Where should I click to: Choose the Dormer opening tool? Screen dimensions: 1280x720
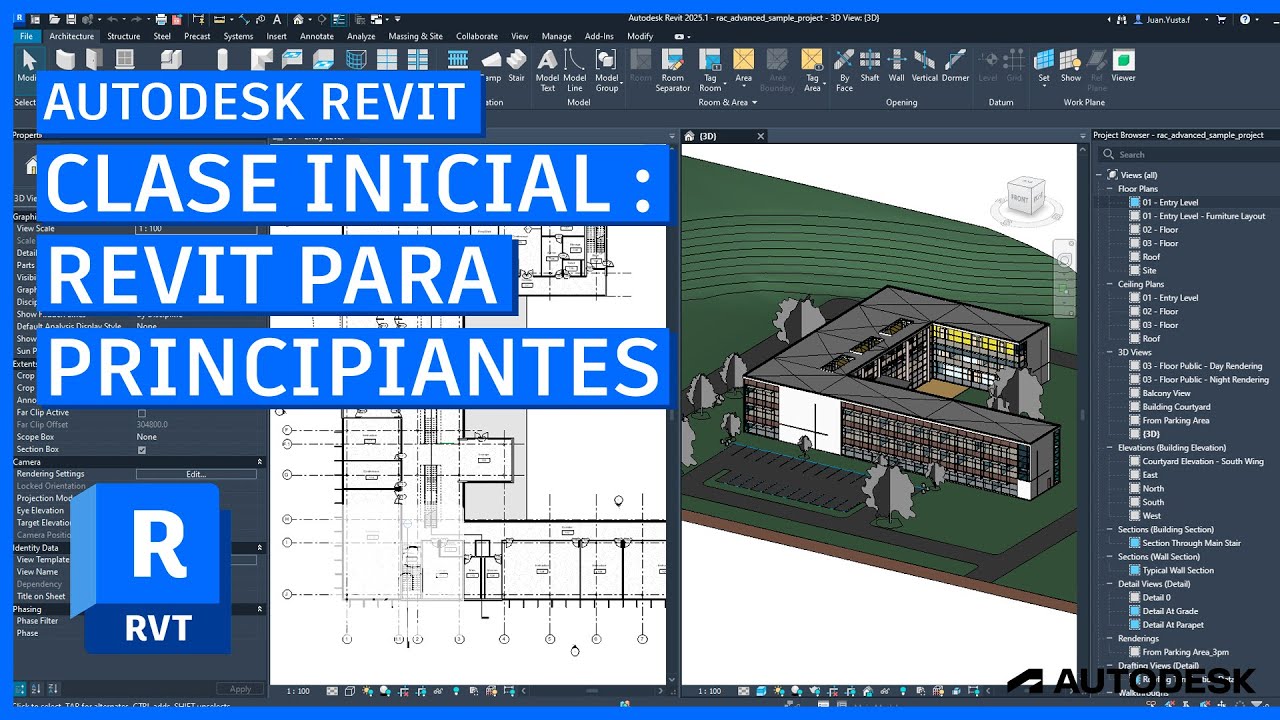956,65
